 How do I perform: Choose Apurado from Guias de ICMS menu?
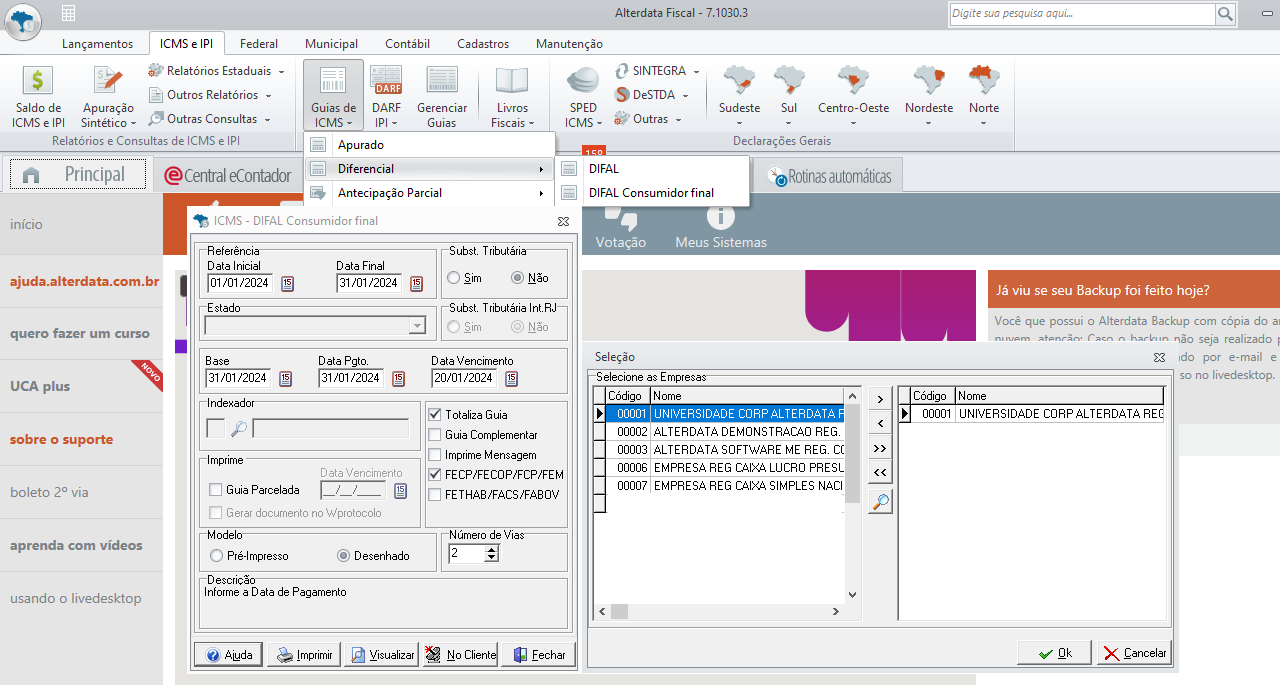point(429,145)
